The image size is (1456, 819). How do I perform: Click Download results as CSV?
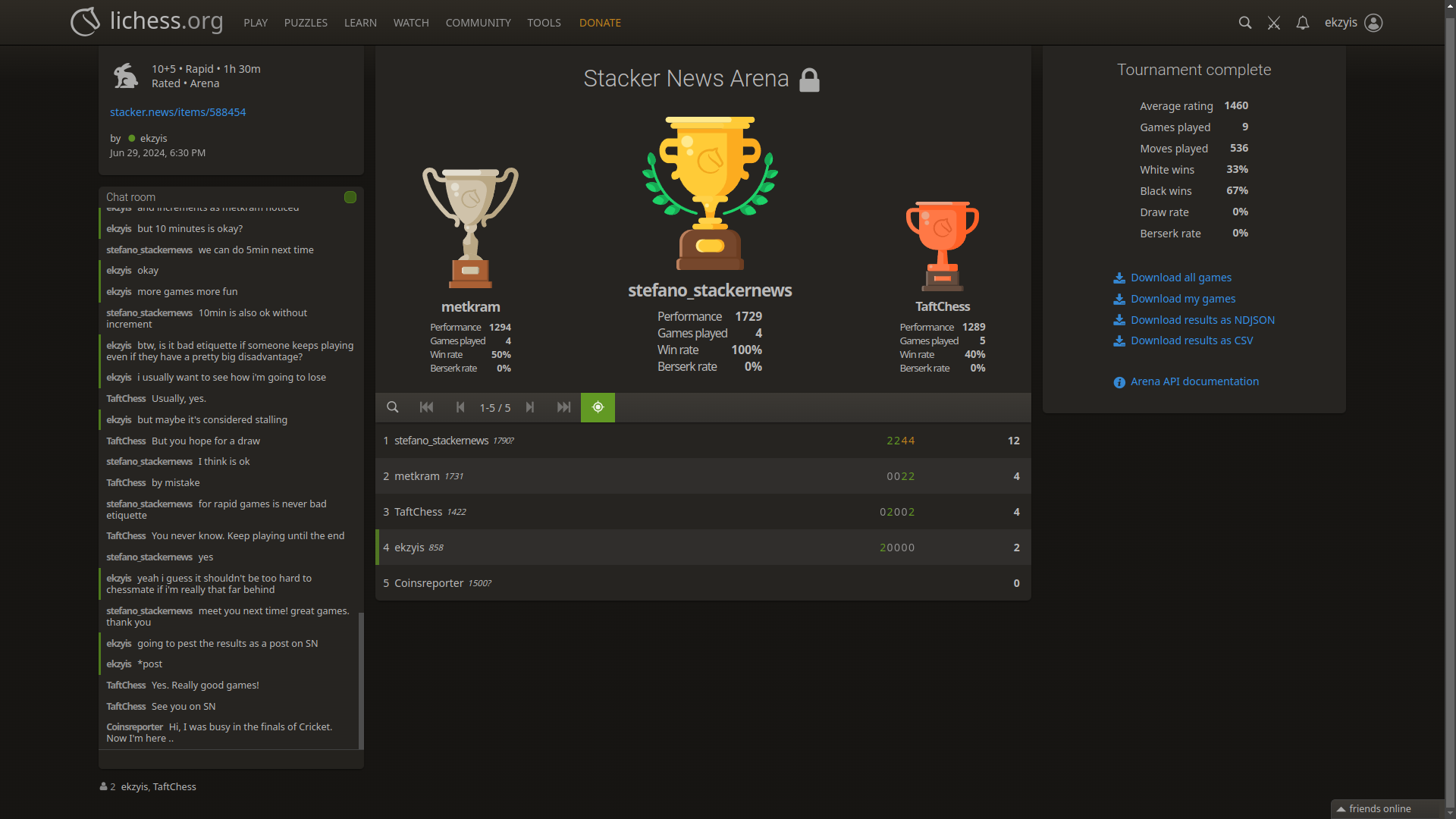[1191, 340]
